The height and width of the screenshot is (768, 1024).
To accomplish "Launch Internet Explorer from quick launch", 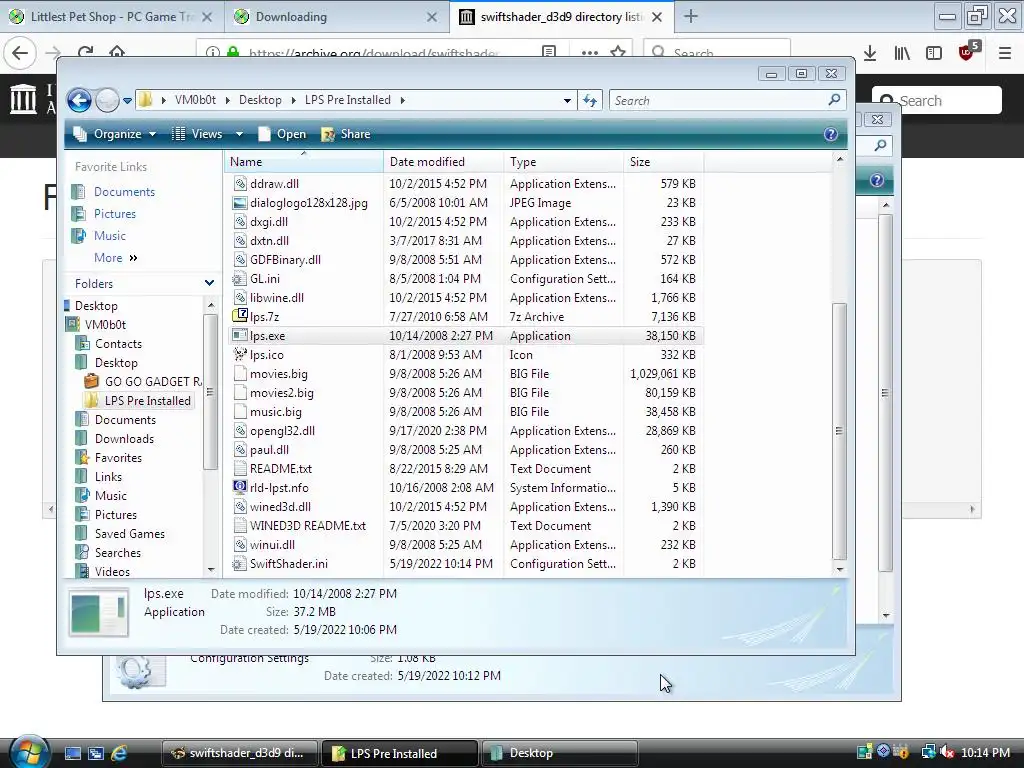I will [x=119, y=753].
